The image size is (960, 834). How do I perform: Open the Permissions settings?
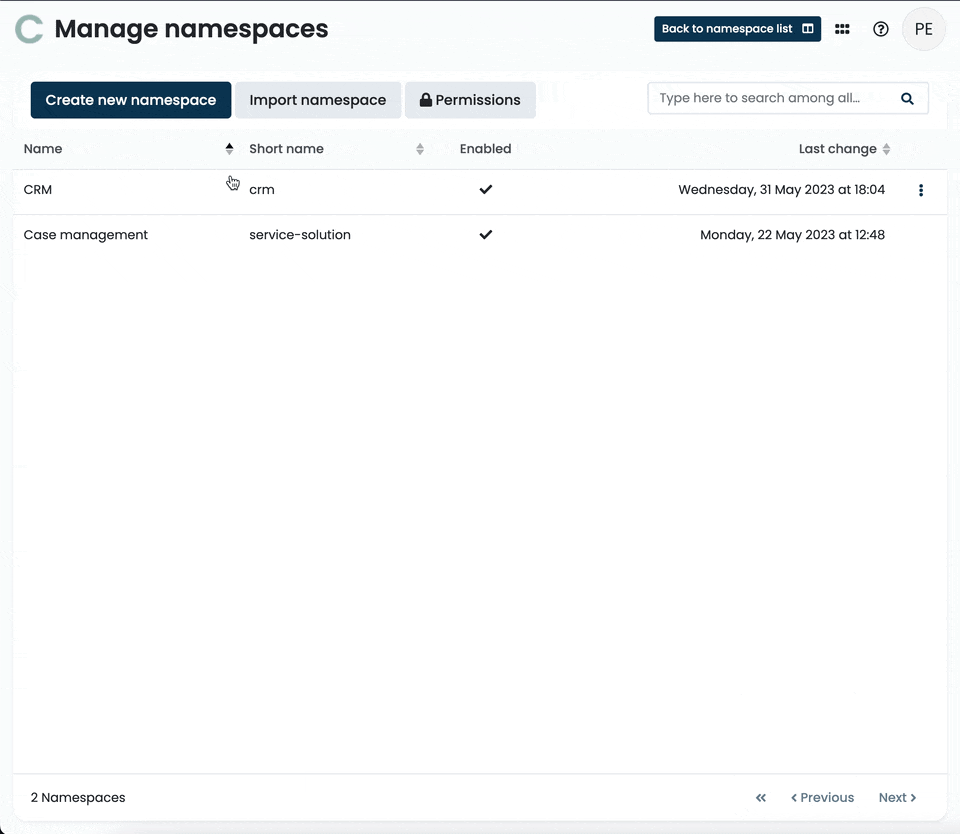[x=470, y=100]
